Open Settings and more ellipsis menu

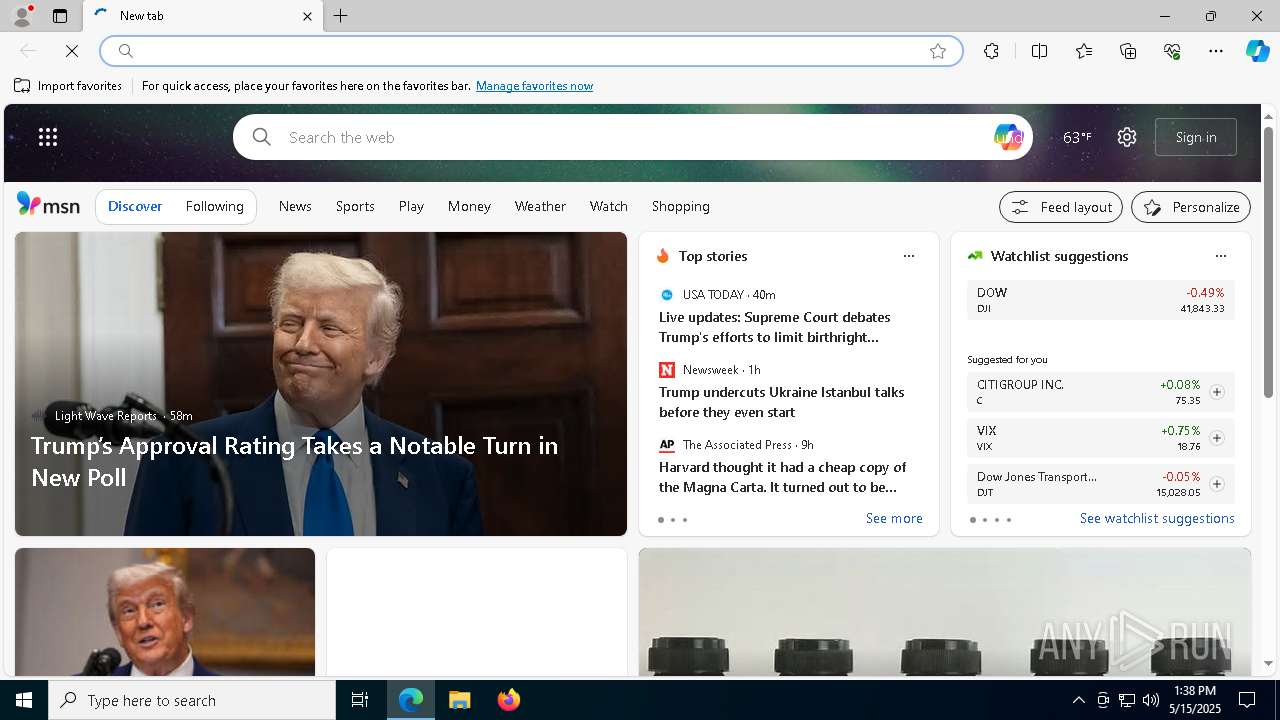coord(1216,51)
